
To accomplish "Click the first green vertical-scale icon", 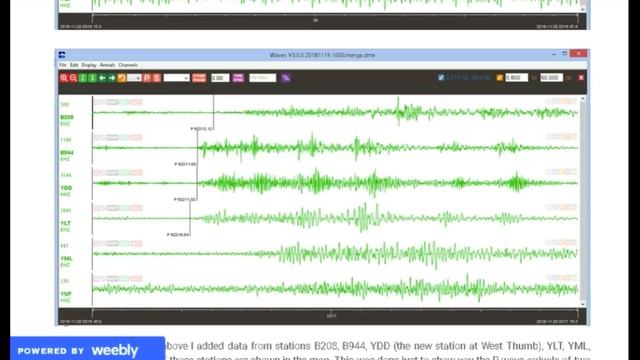I will click(x=83, y=78).
